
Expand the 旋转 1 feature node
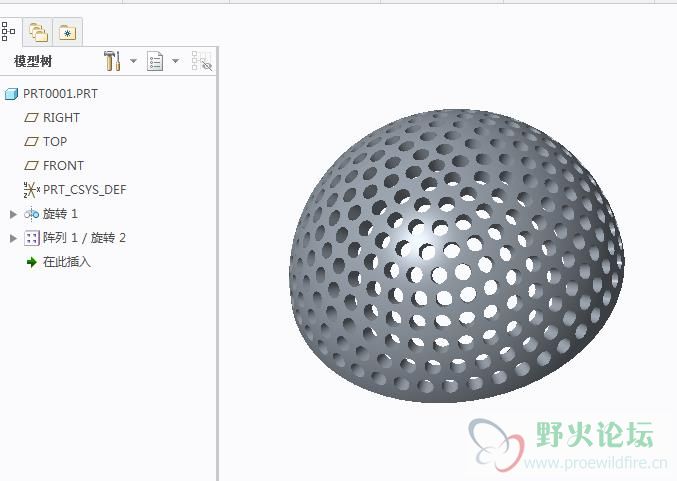[13, 214]
